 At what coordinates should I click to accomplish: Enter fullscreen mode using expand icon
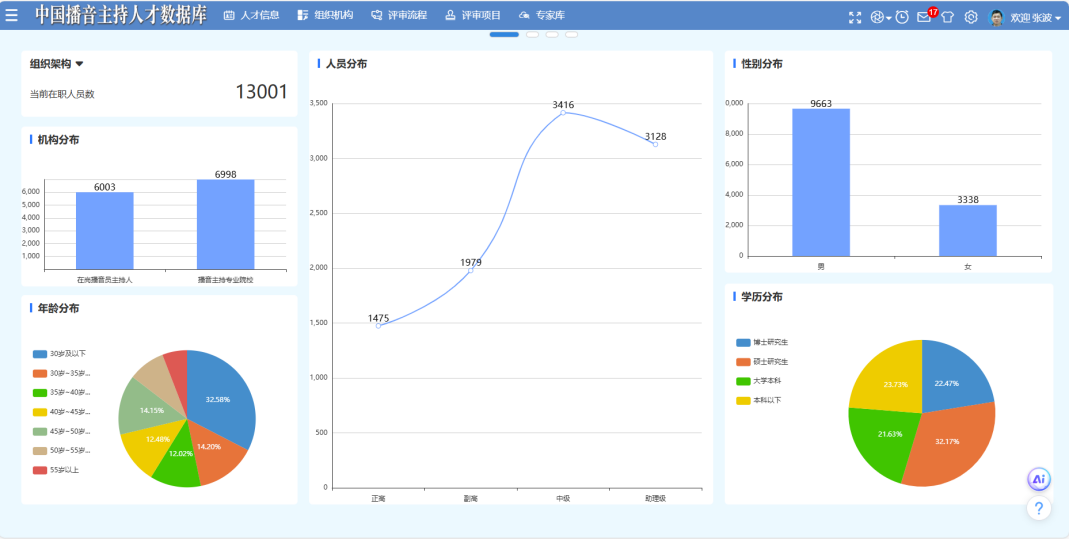(x=854, y=17)
